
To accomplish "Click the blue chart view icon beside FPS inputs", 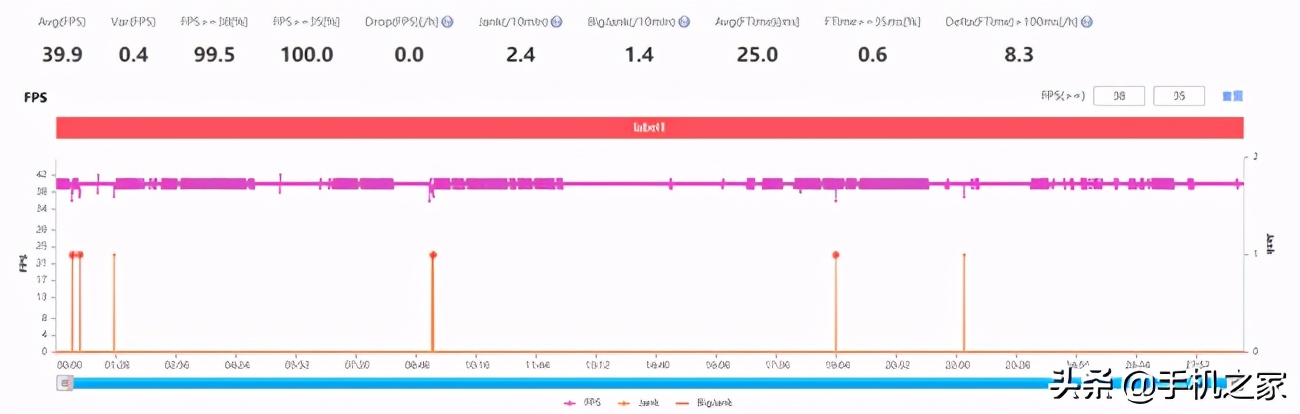I will click(1232, 96).
